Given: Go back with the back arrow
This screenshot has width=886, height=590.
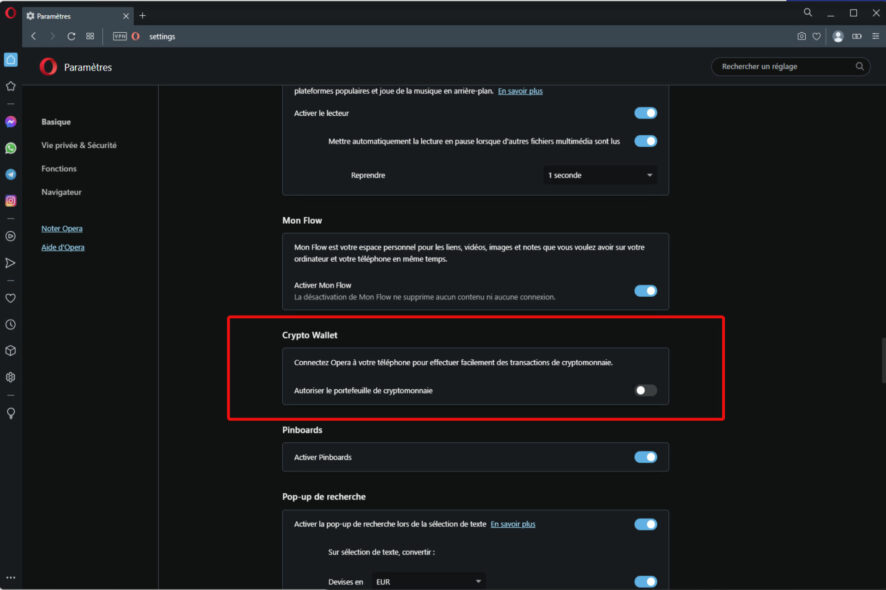Looking at the screenshot, I should point(34,36).
